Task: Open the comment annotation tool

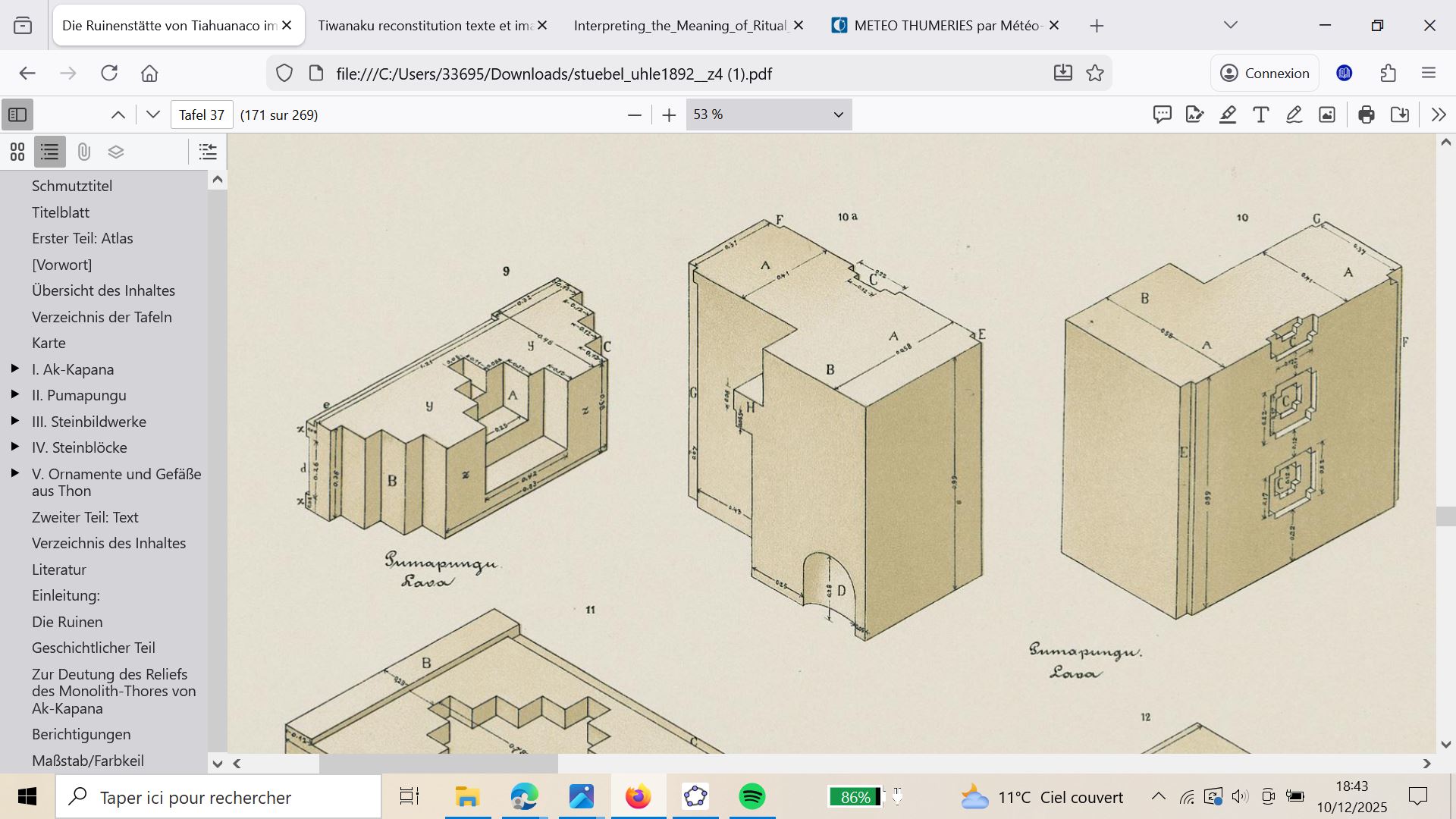Action: pos(1162,115)
